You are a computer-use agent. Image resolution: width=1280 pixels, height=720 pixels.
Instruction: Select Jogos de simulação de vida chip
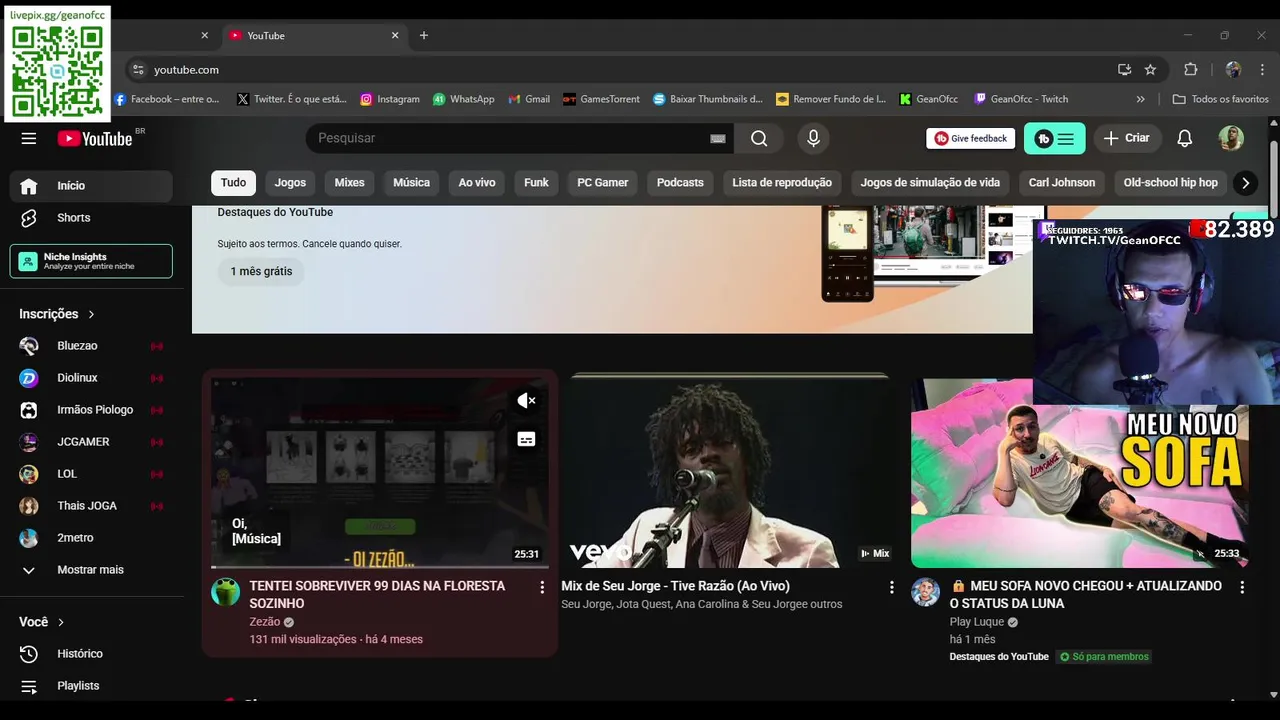point(930,183)
